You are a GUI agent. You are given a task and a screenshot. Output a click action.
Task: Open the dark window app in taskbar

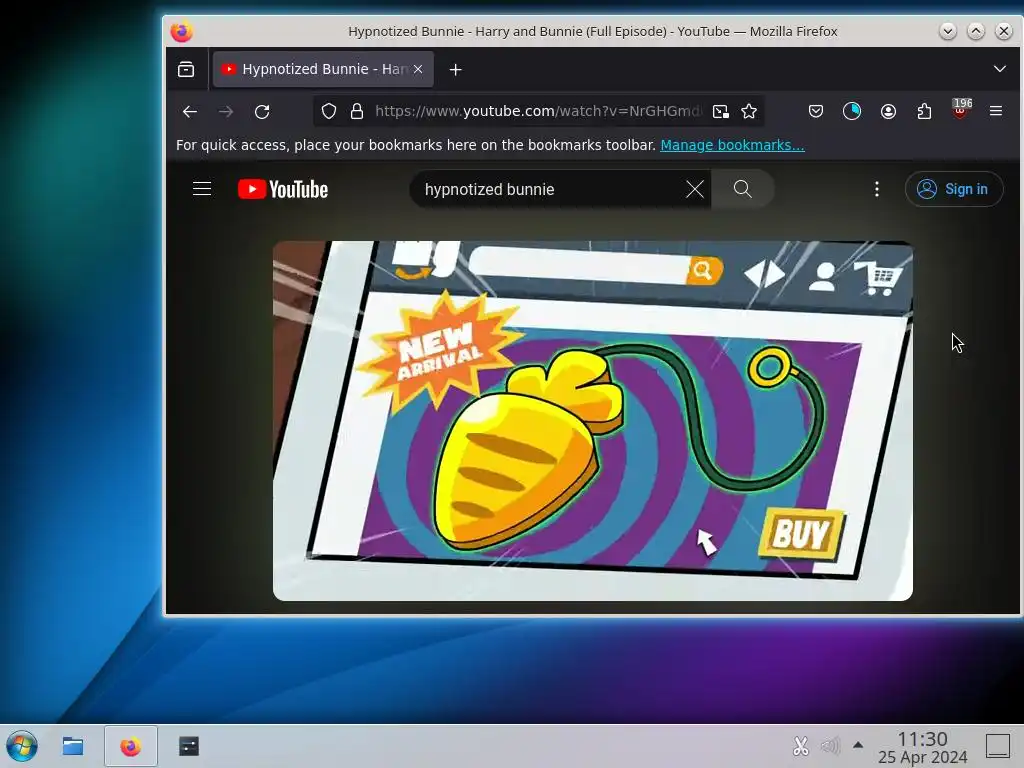click(189, 746)
